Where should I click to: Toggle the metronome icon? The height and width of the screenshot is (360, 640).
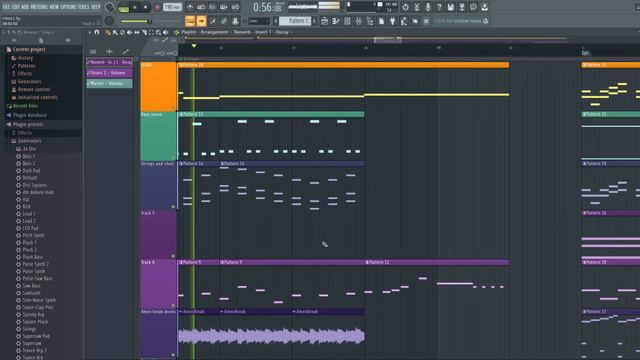point(190,7)
